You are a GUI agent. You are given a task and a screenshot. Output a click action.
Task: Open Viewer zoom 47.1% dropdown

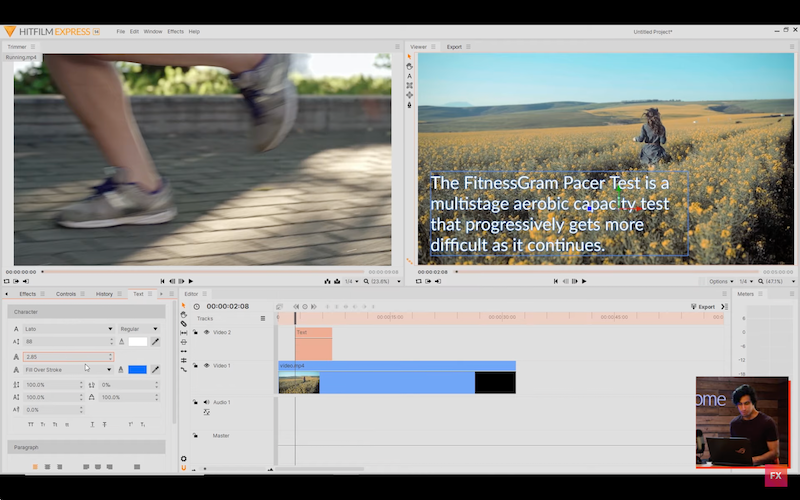(x=777, y=282)
